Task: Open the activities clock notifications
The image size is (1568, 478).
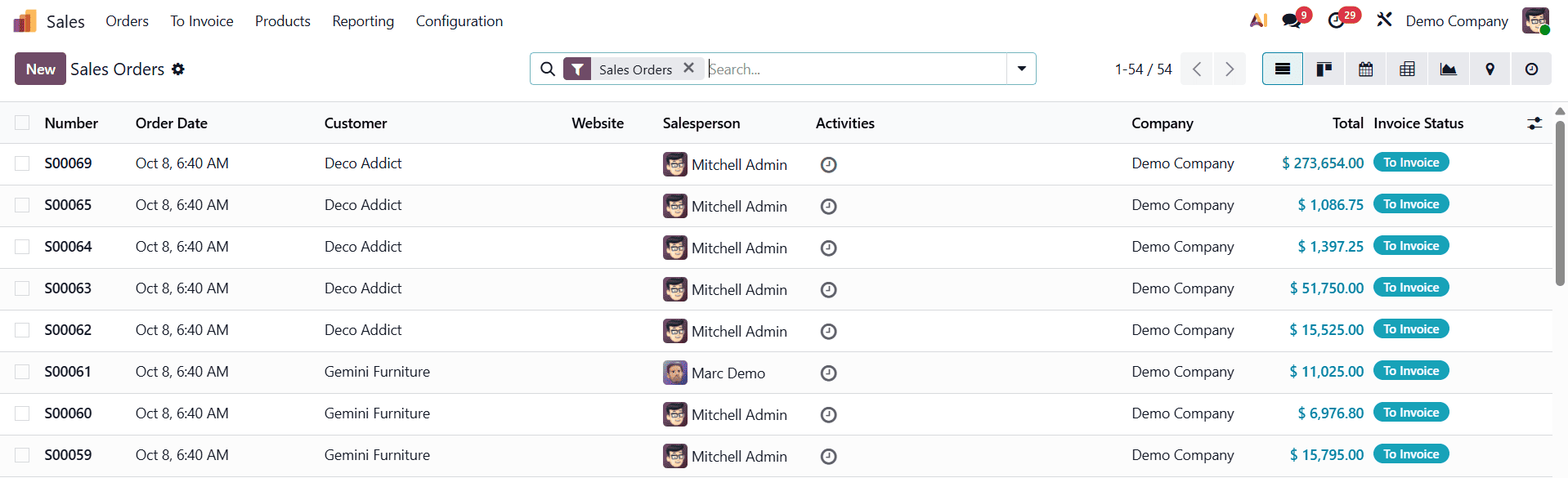Action: pyautogui.click(x=1337, y=20)
